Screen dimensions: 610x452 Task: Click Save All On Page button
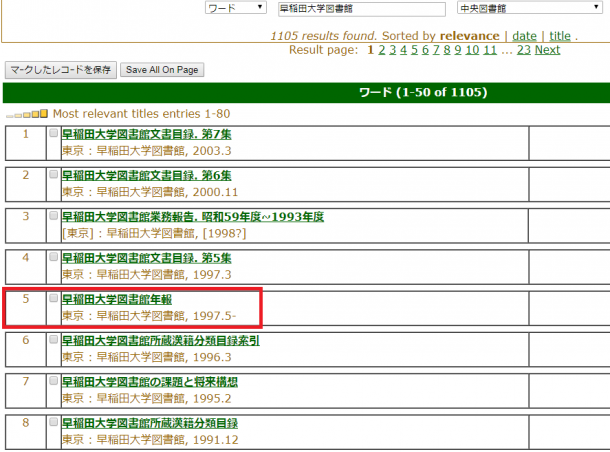[162, 70]
